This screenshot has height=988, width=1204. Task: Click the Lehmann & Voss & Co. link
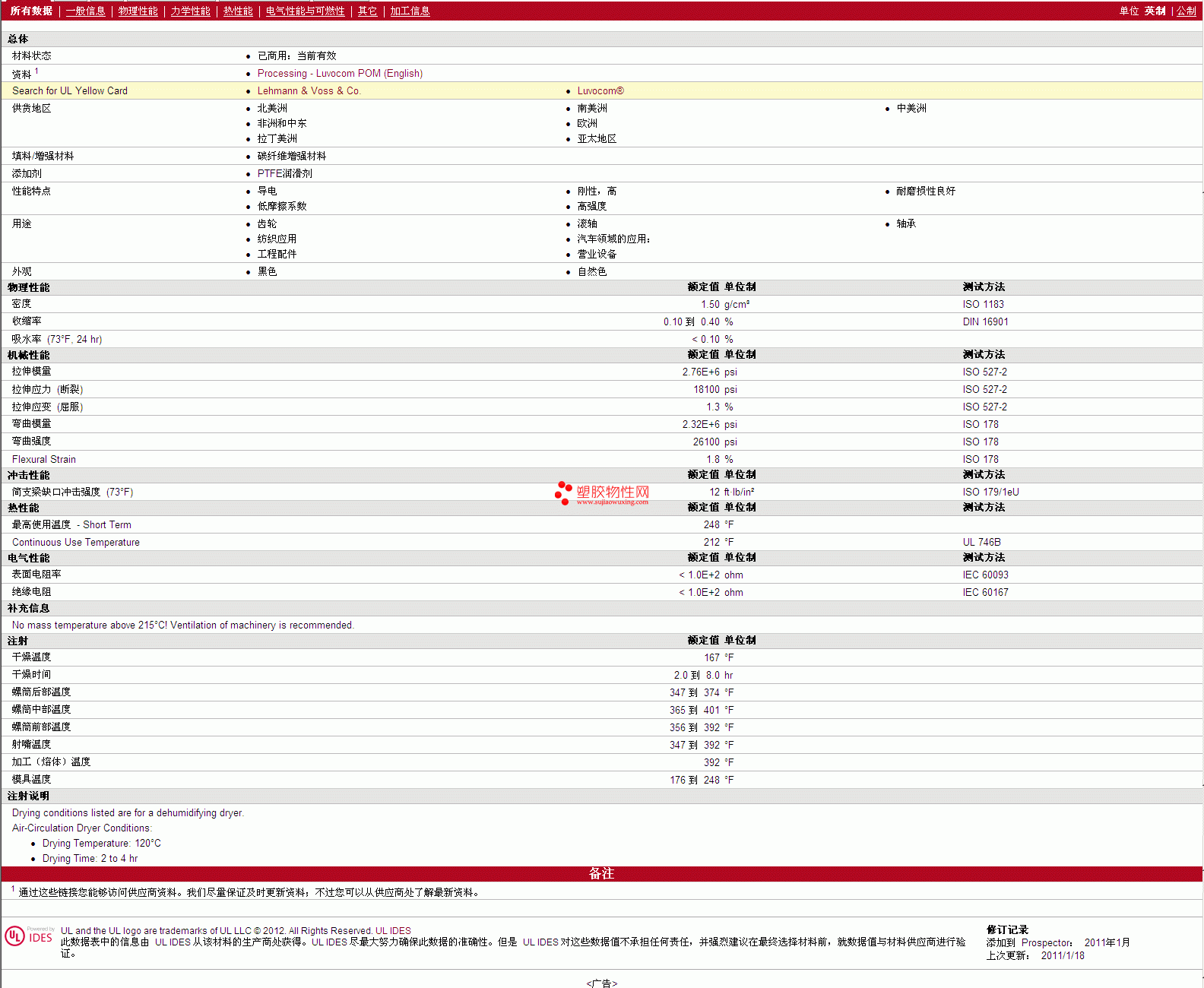[x=309, y=90]
